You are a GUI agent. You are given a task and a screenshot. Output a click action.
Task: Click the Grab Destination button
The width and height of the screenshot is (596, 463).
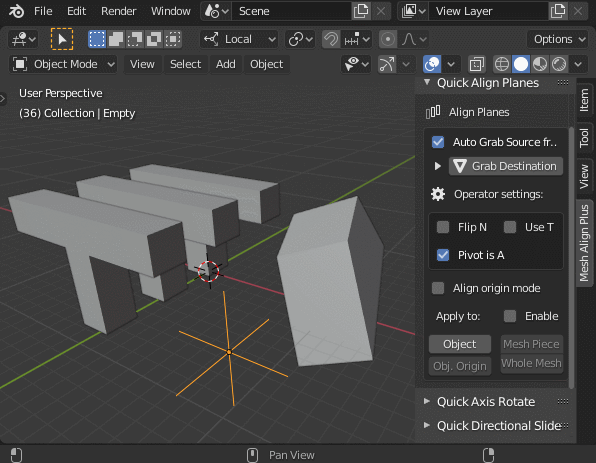pos(506,166)
